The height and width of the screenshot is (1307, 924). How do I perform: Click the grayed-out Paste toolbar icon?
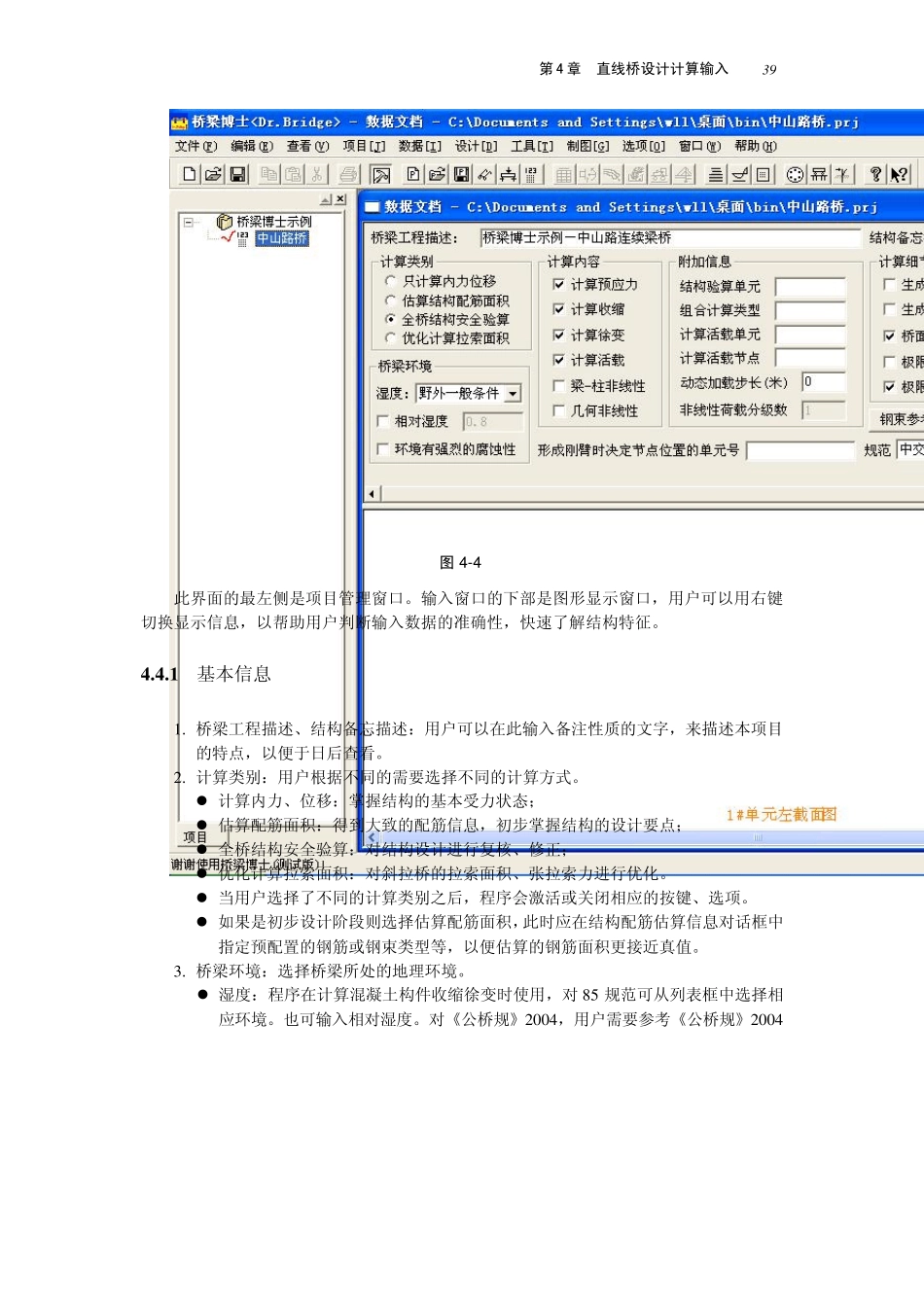(x=293, y=174)
